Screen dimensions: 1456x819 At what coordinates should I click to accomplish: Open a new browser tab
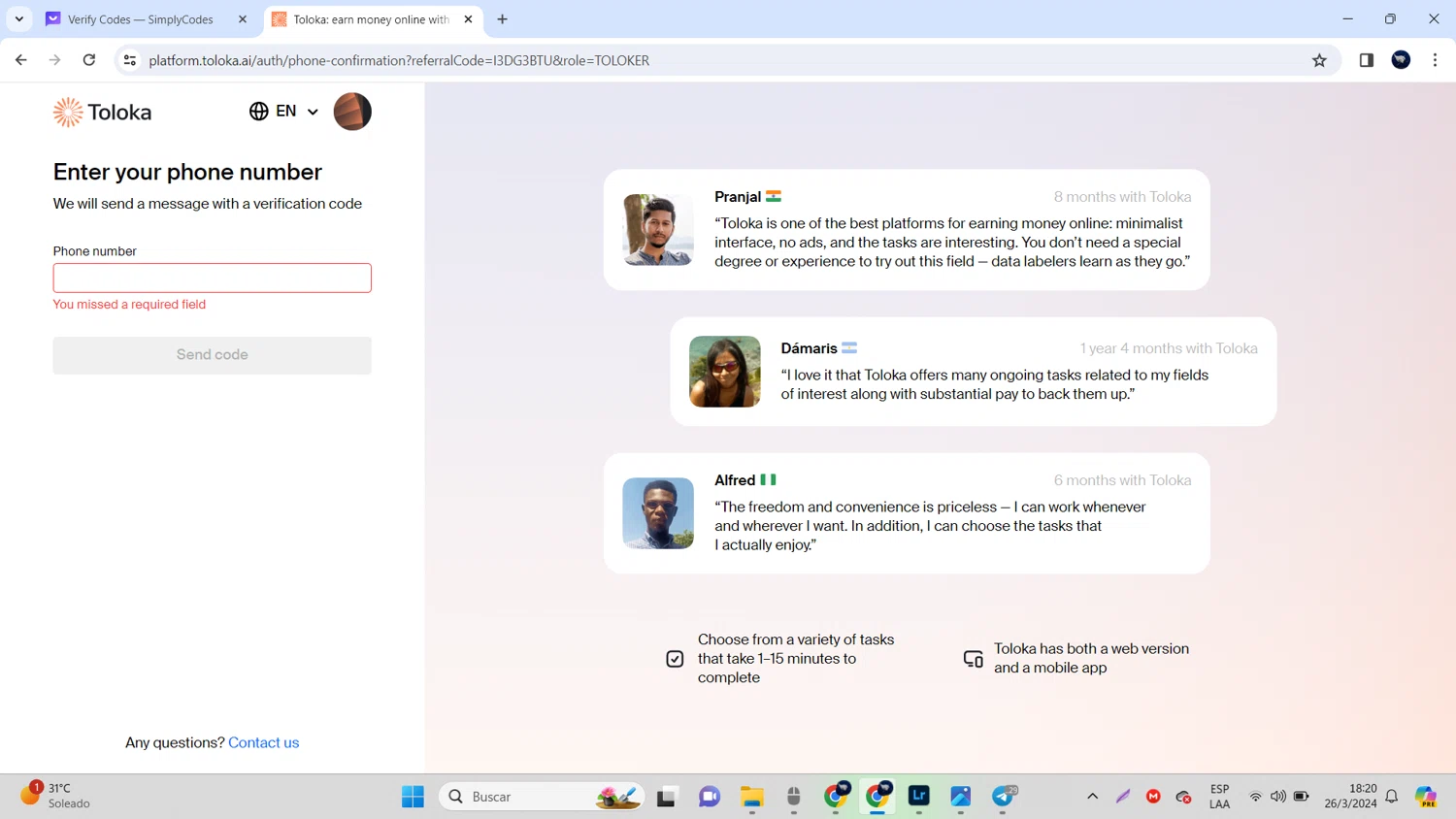pos(502,19)
